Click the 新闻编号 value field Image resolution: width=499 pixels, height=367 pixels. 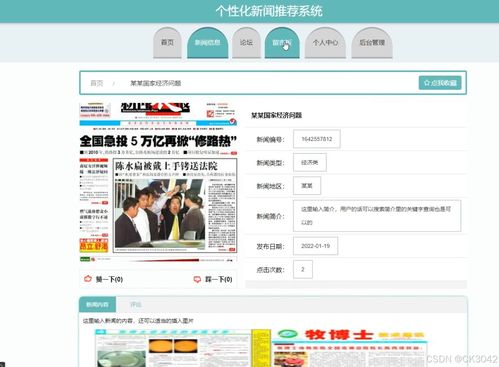point(317,139)
